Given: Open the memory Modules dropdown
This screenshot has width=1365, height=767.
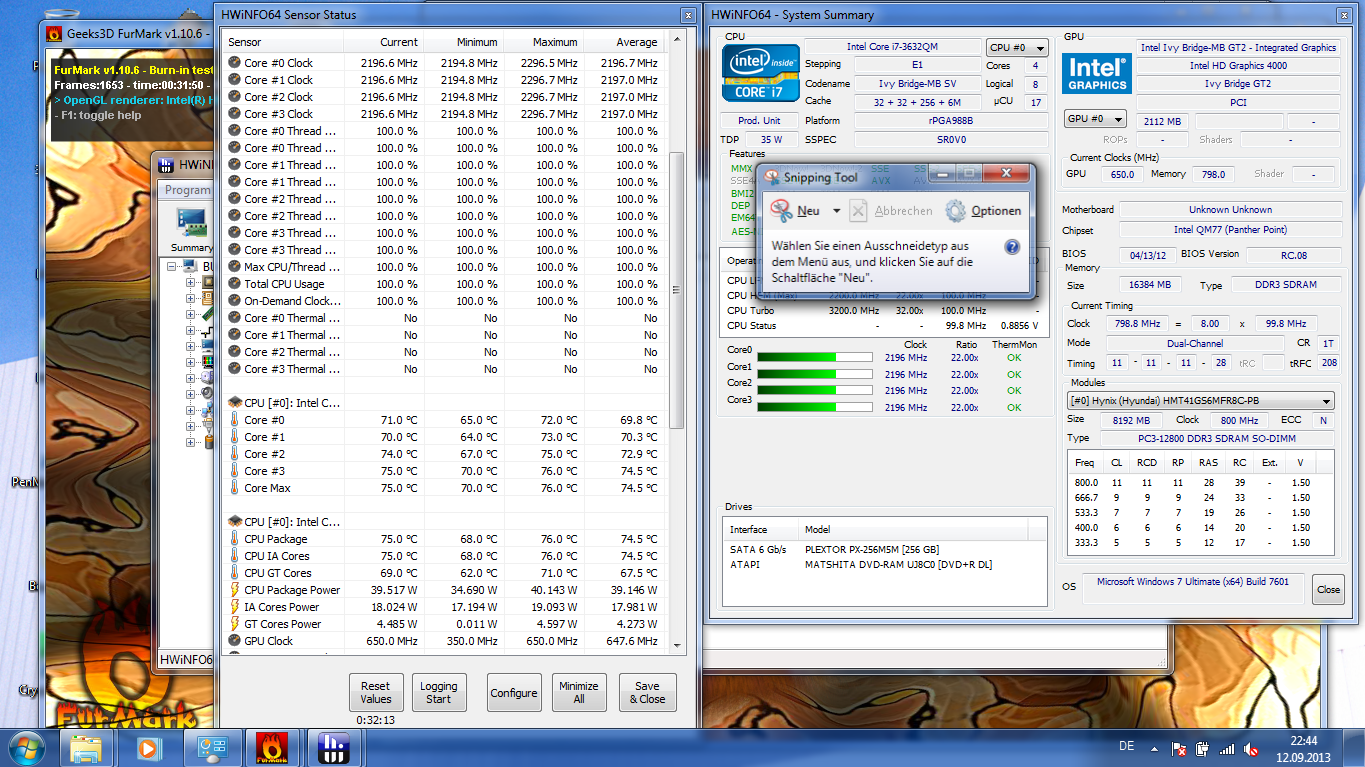Looking at the screenshot, I should pos(1200,401).
